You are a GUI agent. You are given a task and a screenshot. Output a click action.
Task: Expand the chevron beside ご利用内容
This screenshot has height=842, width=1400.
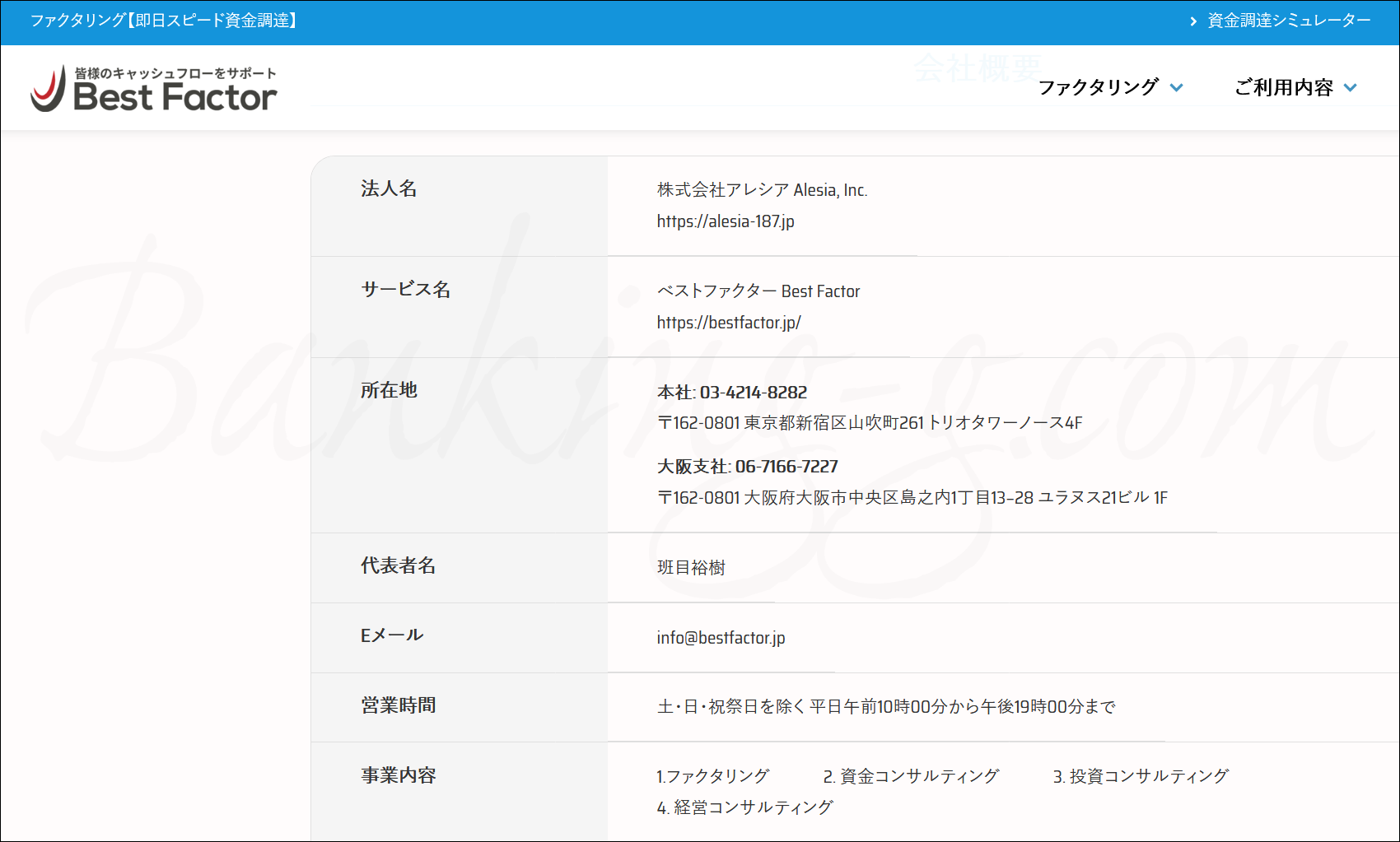1351,87
